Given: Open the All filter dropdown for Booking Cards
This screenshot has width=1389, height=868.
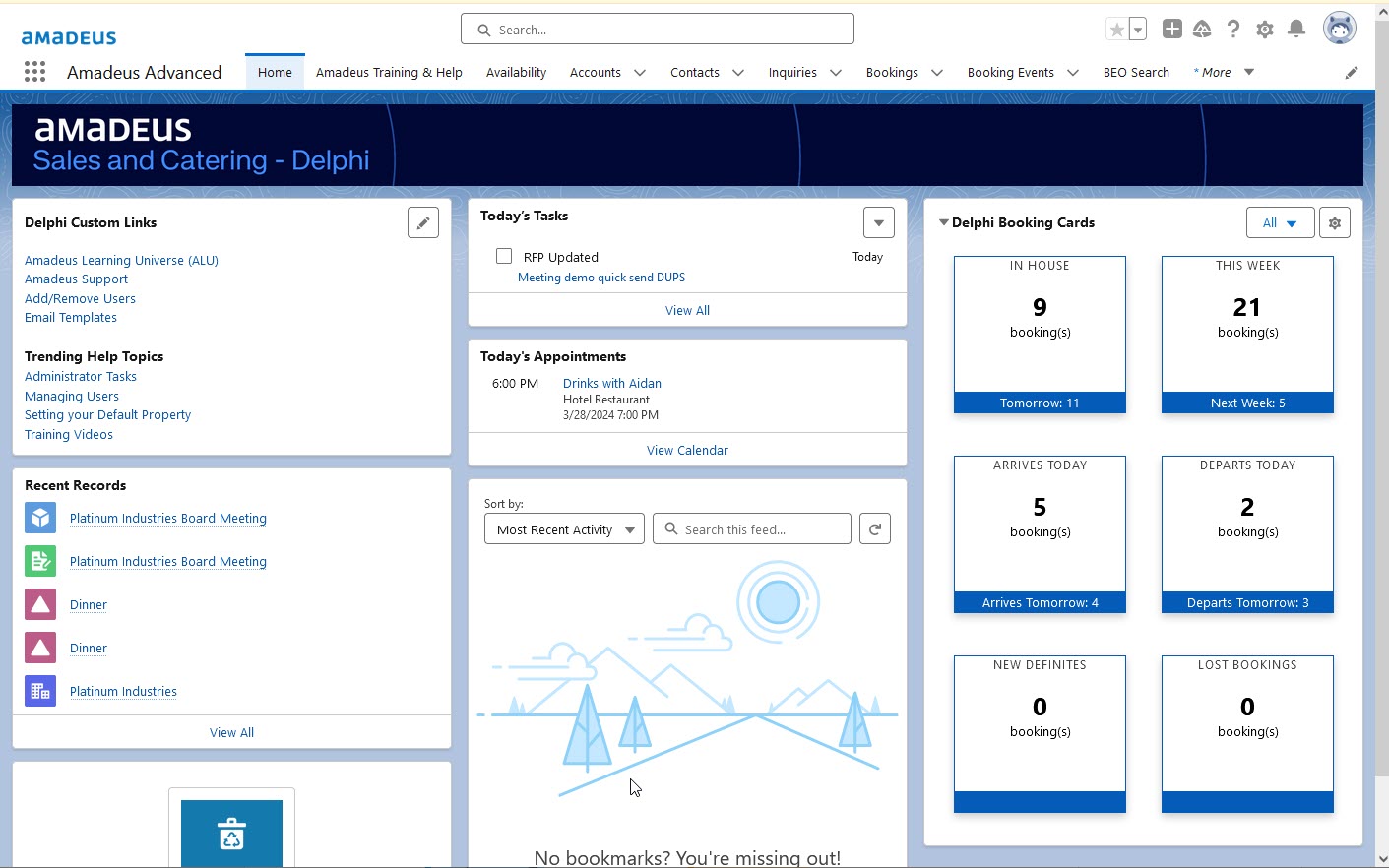Looking at the screenshot, I should (x=1280, y=223).
